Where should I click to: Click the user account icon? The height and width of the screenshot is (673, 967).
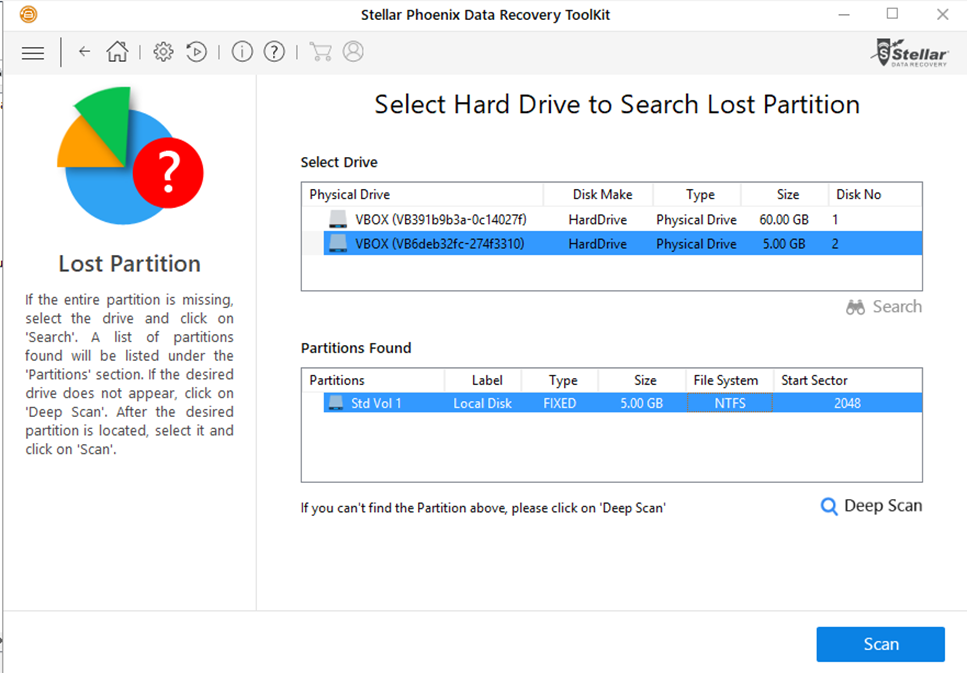[x=353, y=52]
